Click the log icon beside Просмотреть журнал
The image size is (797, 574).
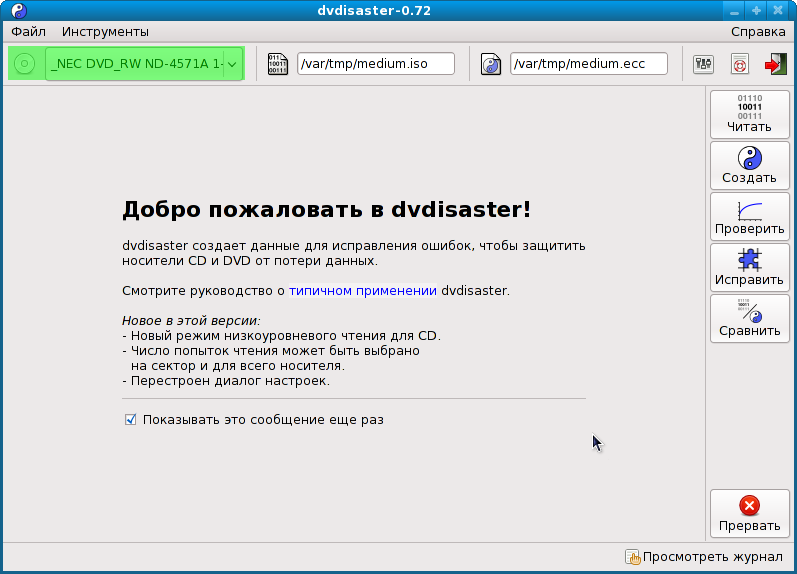tap(632, 557)
